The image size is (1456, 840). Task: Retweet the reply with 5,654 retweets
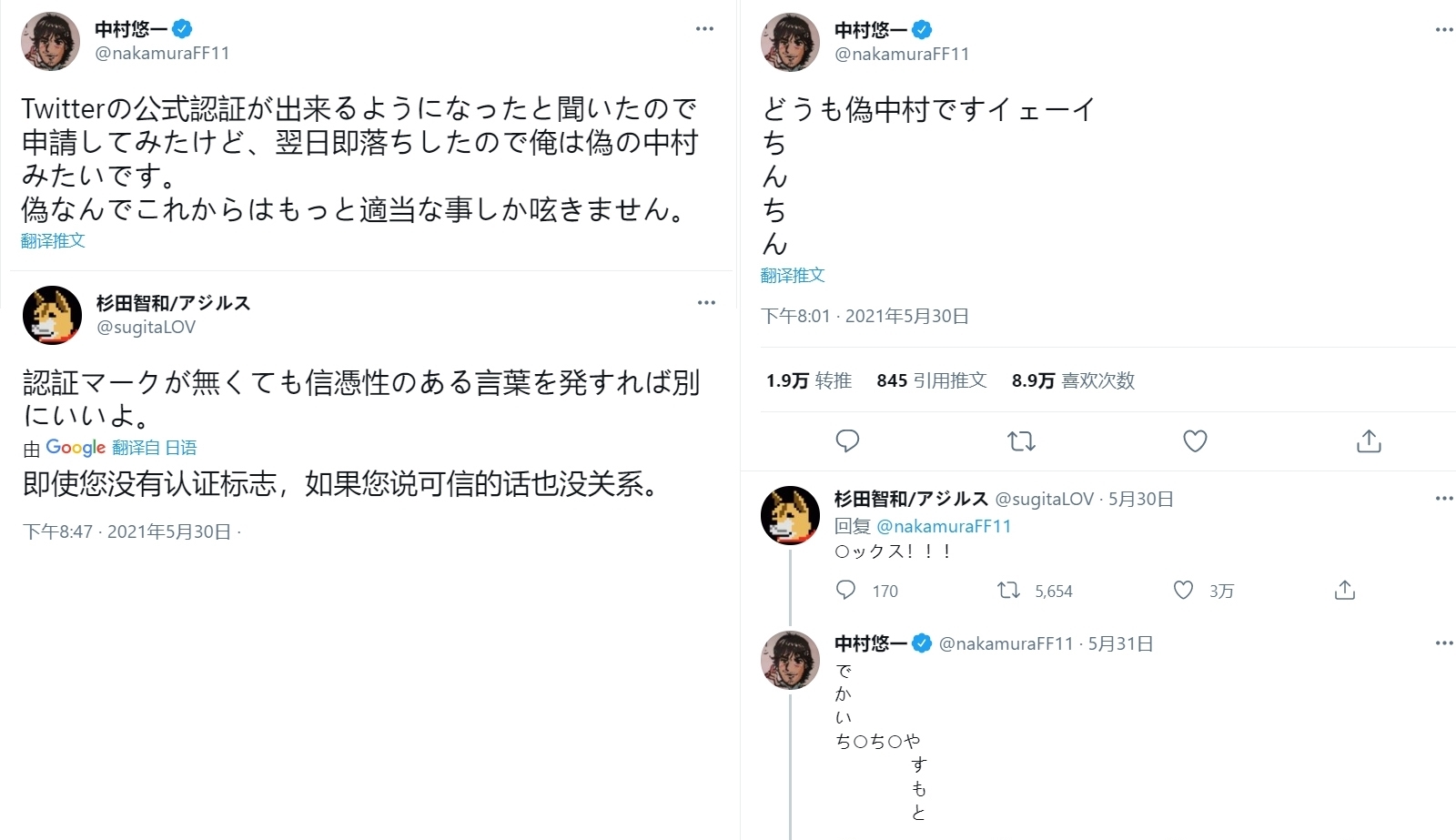[x=1008, y=591]
